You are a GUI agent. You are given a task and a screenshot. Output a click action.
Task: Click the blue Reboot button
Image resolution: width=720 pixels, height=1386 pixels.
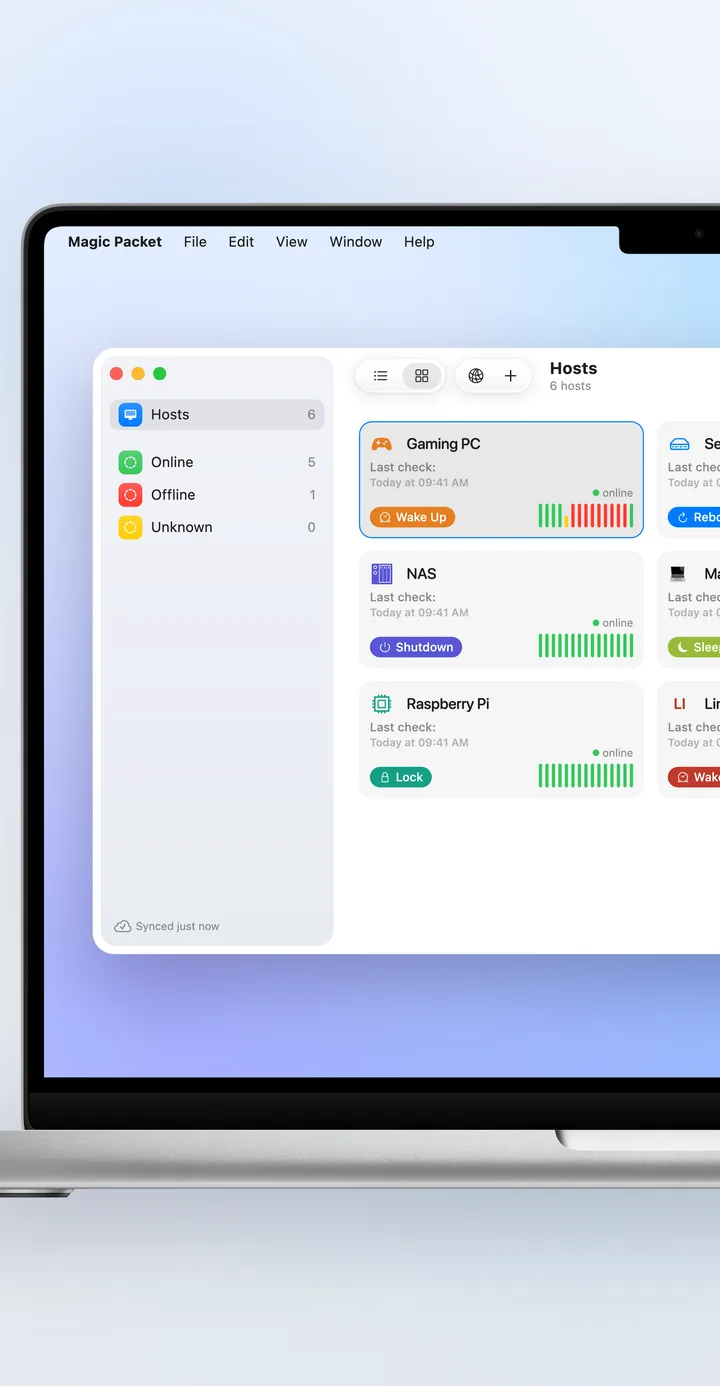pos(694,517)
